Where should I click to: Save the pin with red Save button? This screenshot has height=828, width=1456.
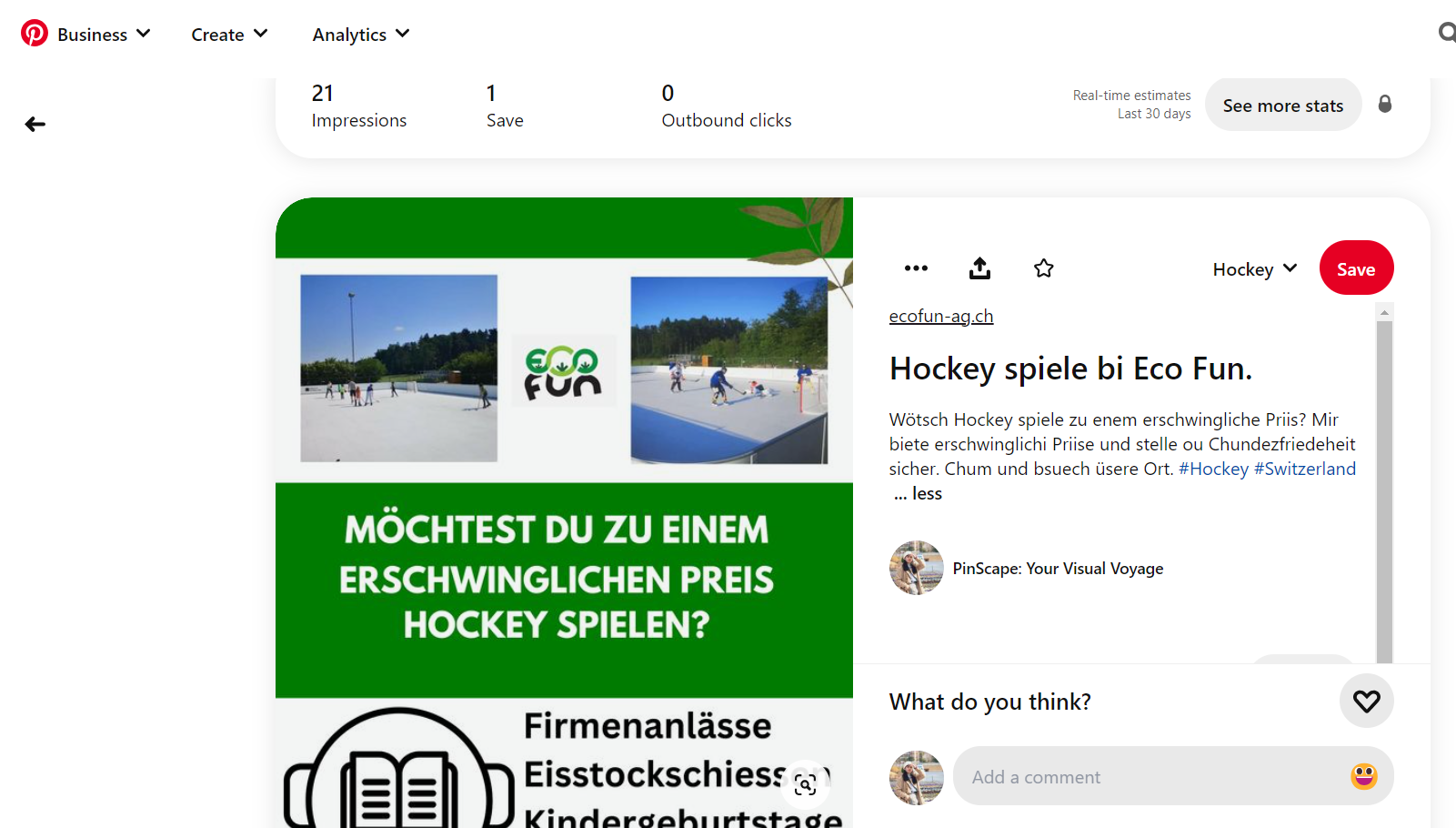click(1356, 268)
